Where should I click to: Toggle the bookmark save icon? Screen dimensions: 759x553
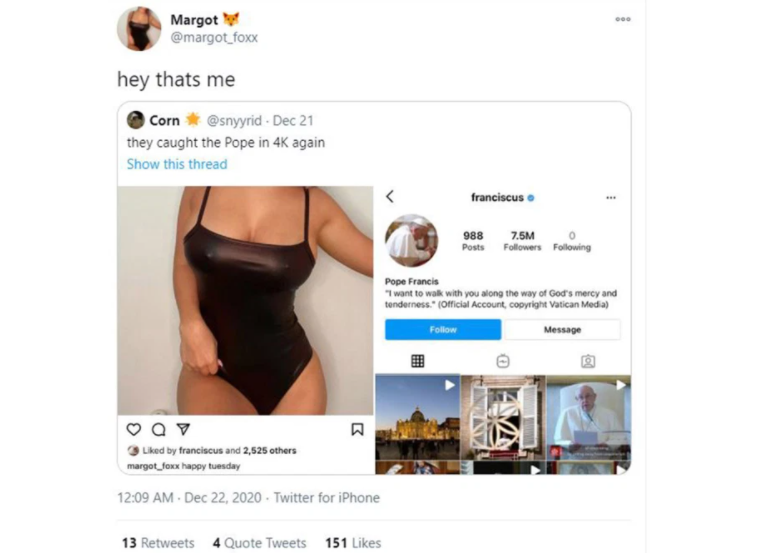tap(357, 429)
